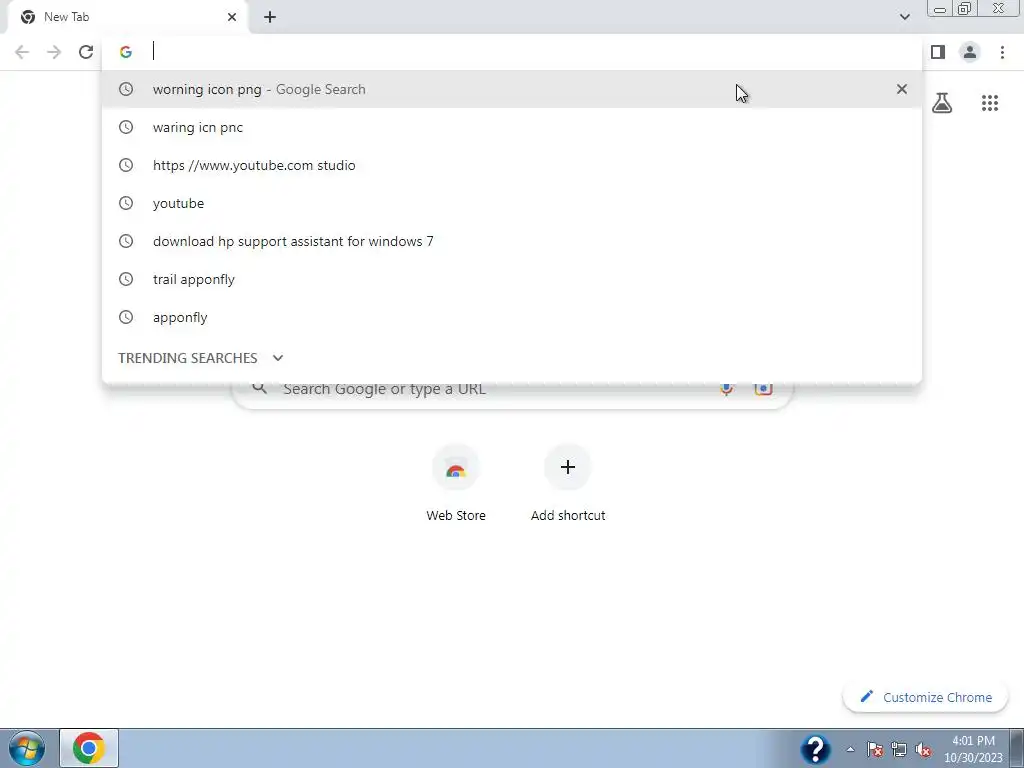Viewport: 1024px width, 768px height.
Task: Open the side panel icon
Action: (x=938, y=52)
